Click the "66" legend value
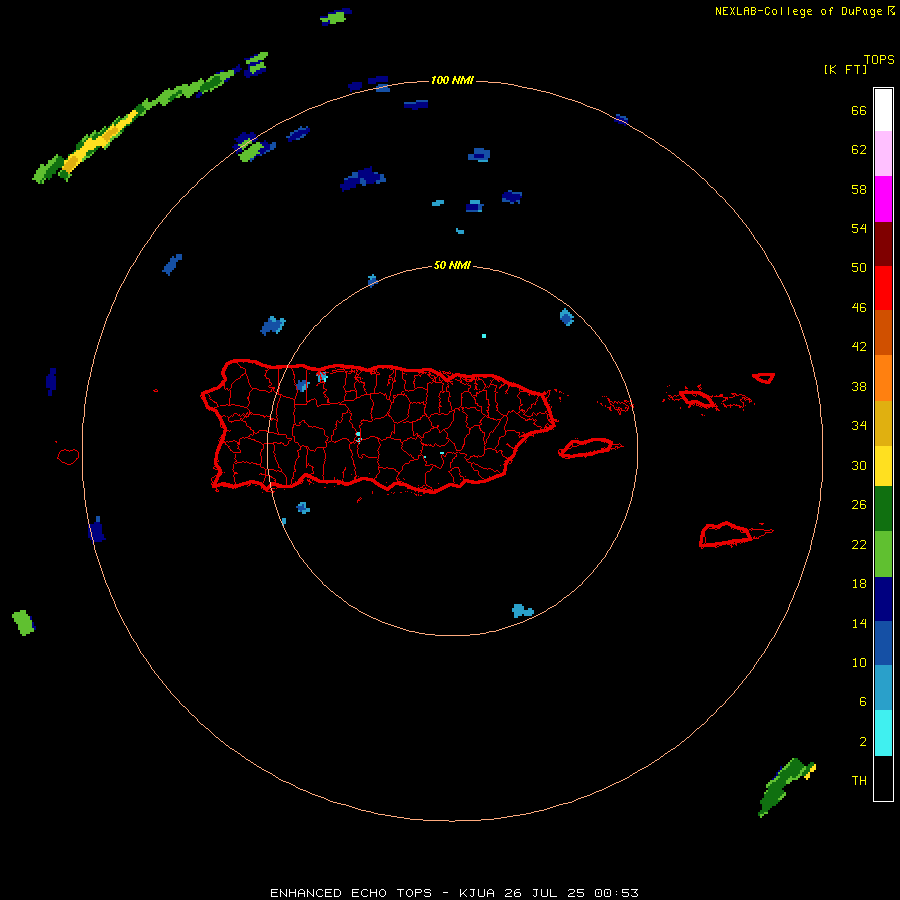Screen dimensions: 900x900 [x=859, y=111]
